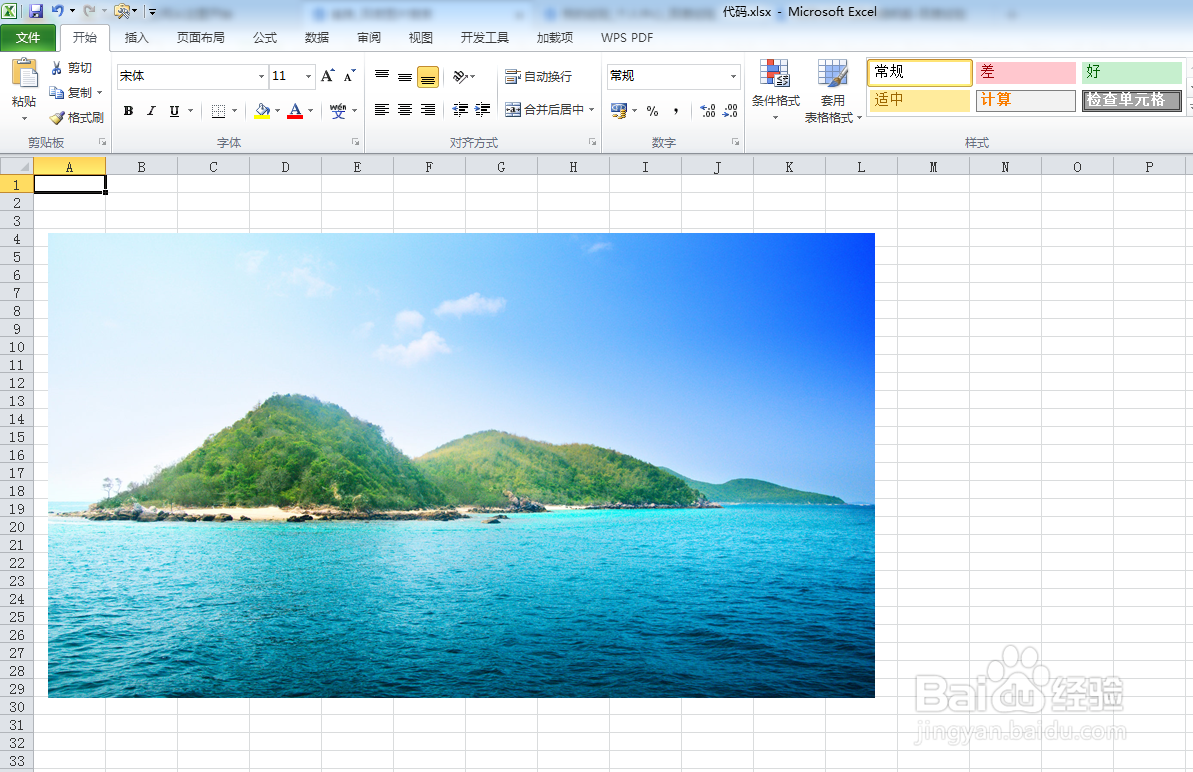This screenshot has width=1193, height=772.
Task: Click the Copy button
Action: pyautogui.click(x=70, y=92)
